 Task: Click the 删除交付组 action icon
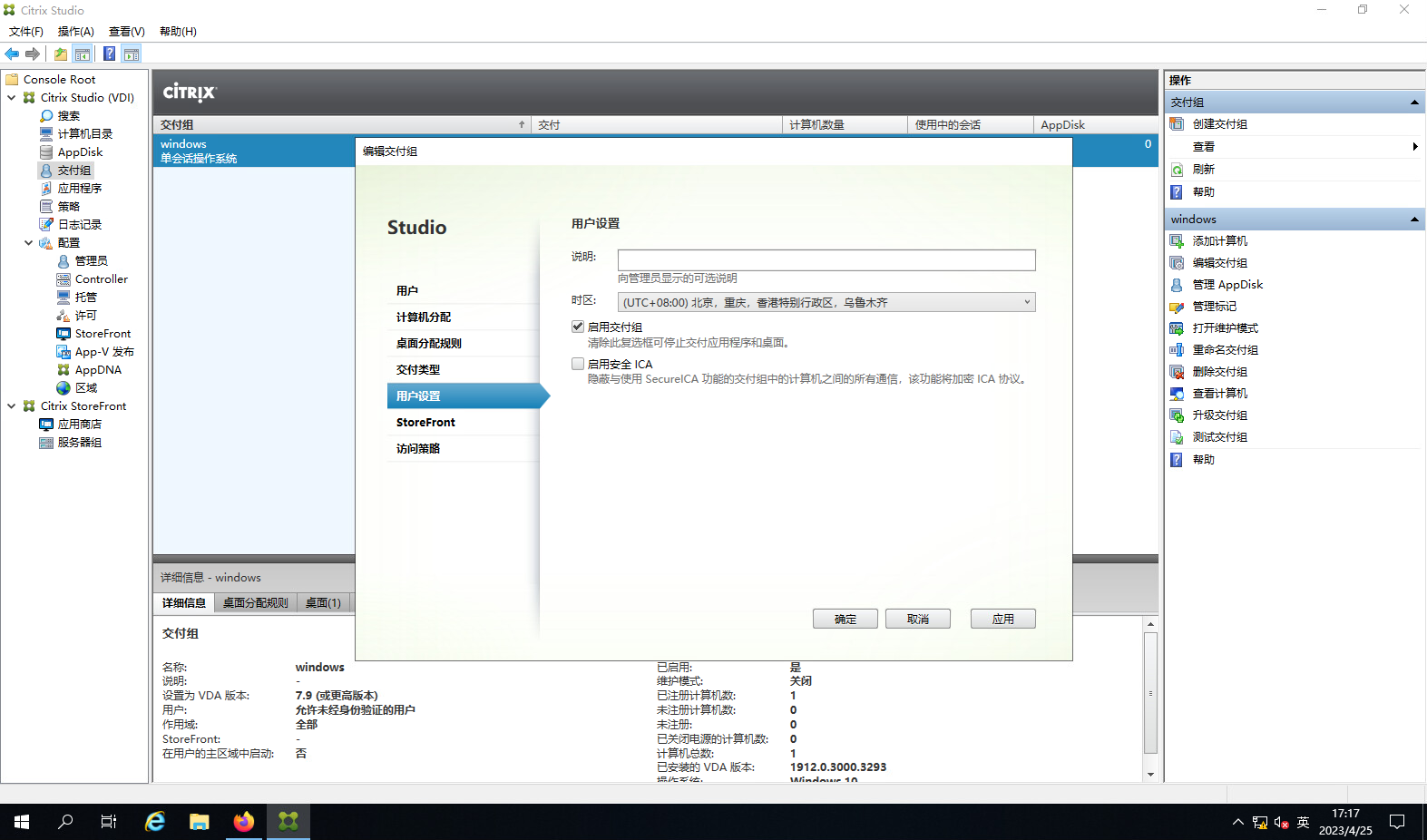pos(1177,372)
